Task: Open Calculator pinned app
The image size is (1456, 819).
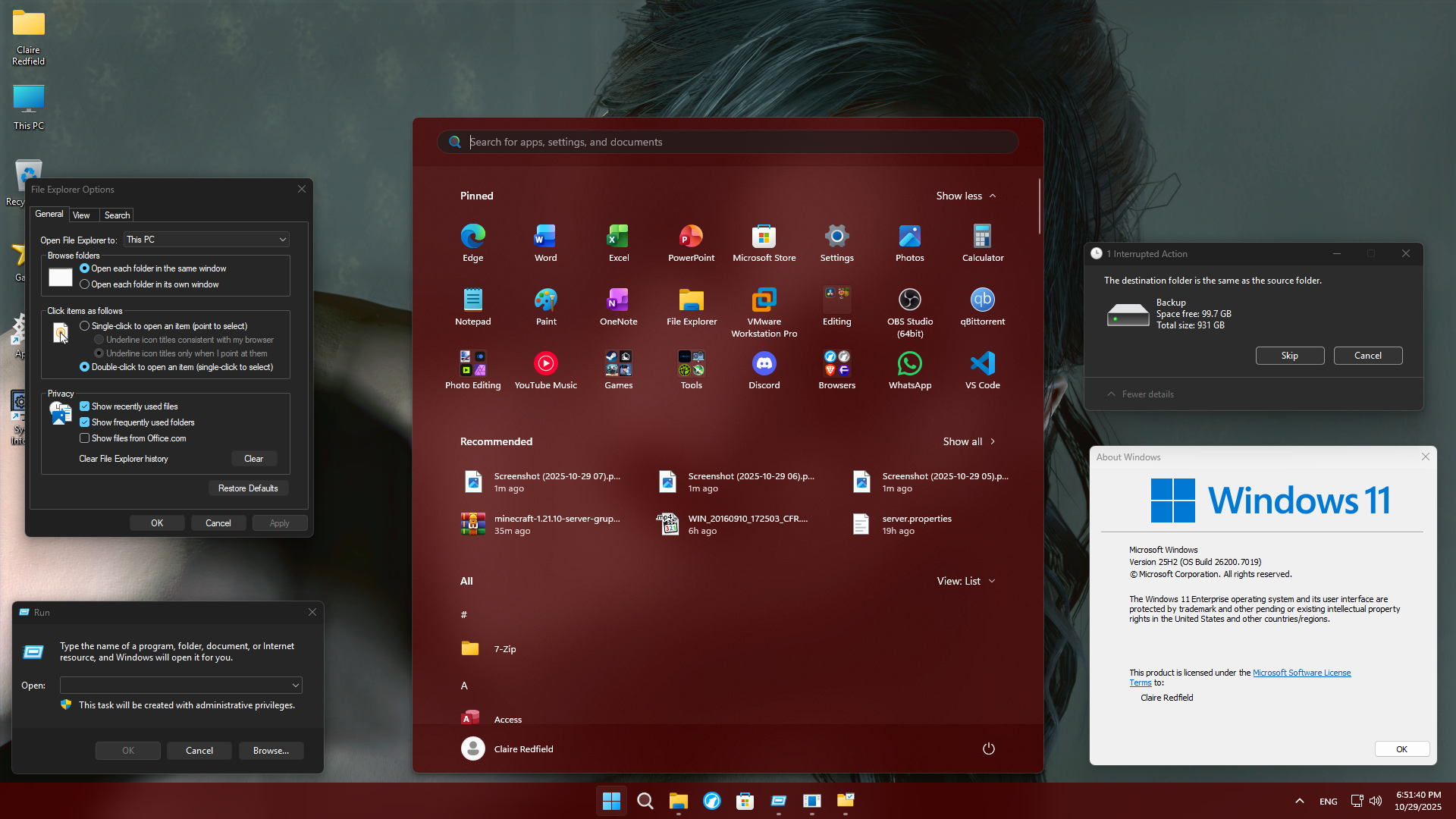Action: [982, 243]
